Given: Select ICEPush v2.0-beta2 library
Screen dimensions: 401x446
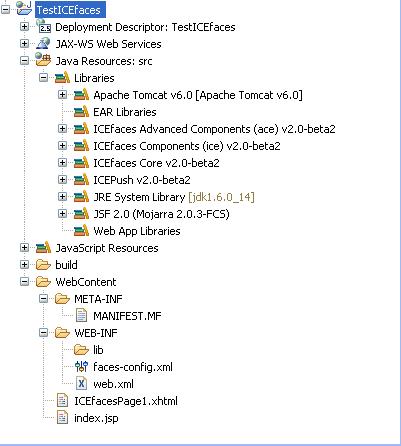Looking at the screenshot, I should [142, 180].
